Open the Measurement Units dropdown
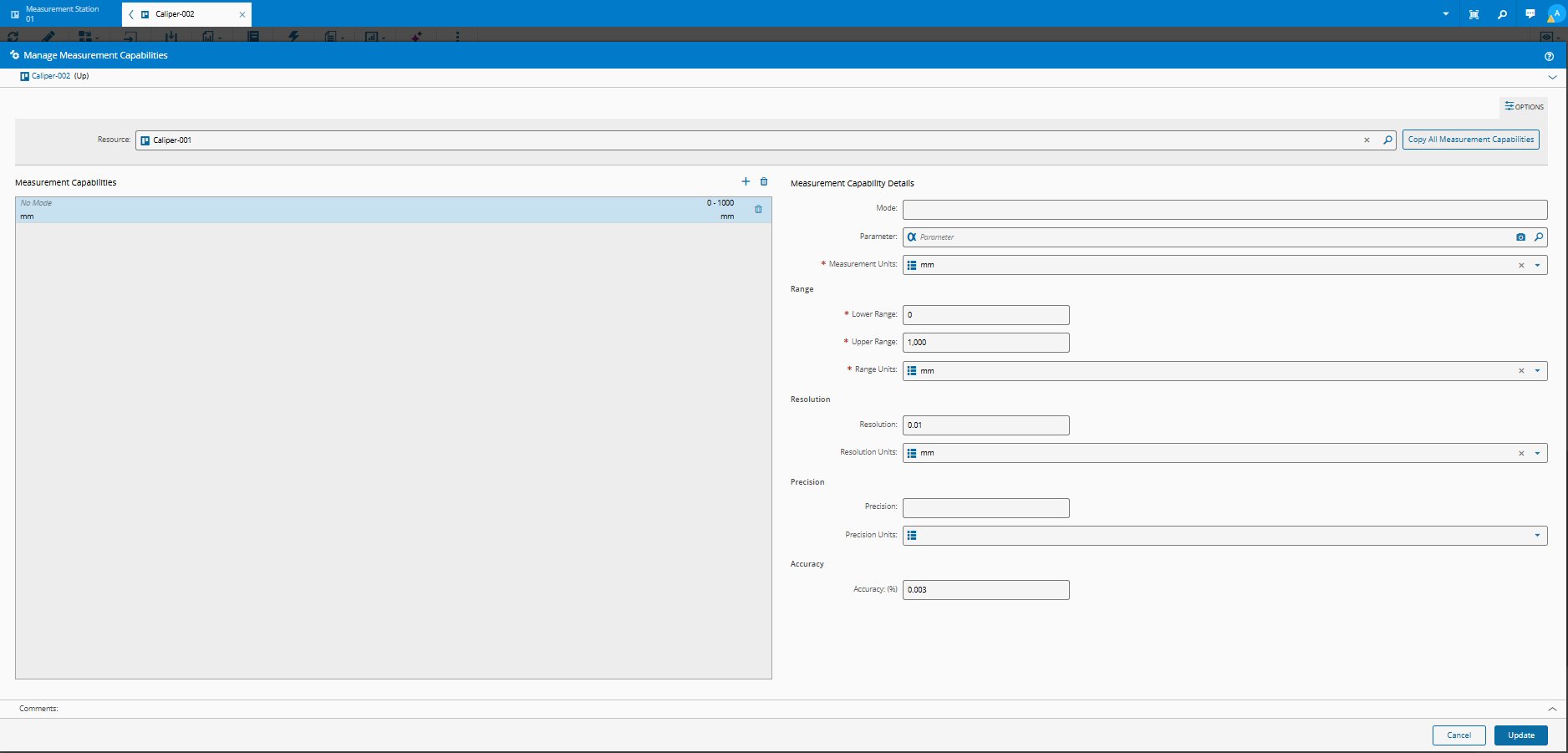Image resolution: width=1568 pixels, height=753 pixels. tap(1537, 266)
